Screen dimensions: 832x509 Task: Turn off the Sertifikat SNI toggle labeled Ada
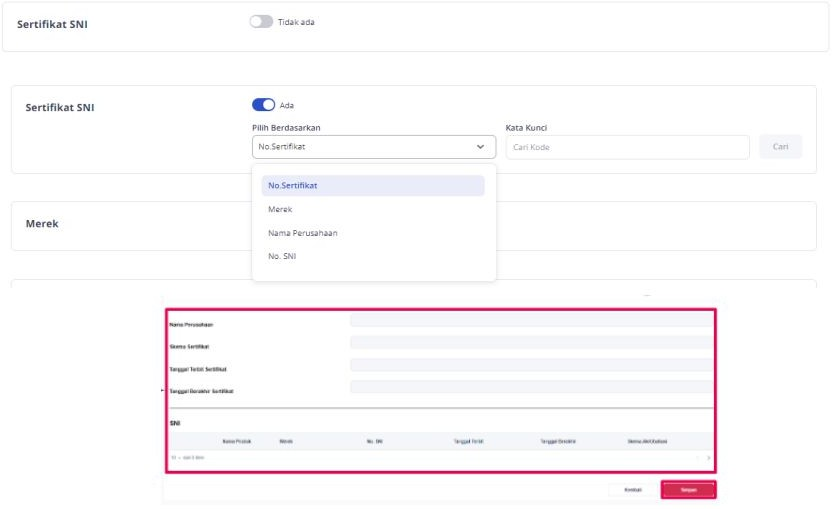[x=262, y=105]
